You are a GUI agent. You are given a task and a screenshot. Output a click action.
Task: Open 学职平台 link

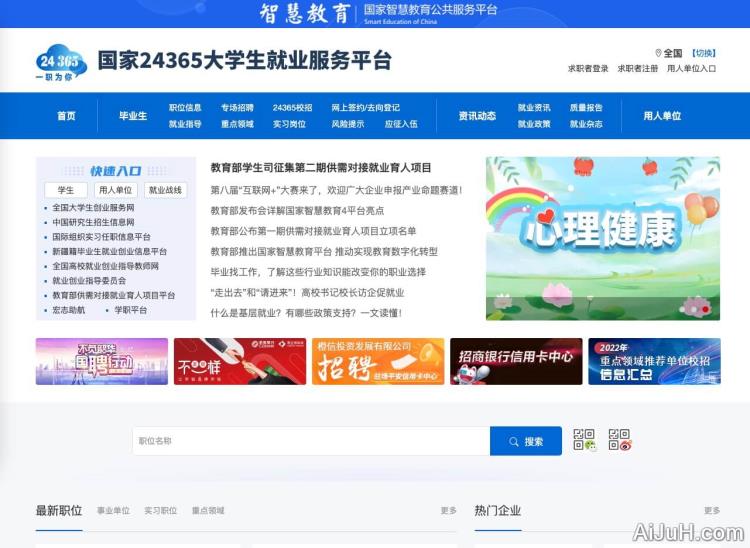(x=131, y=310)
